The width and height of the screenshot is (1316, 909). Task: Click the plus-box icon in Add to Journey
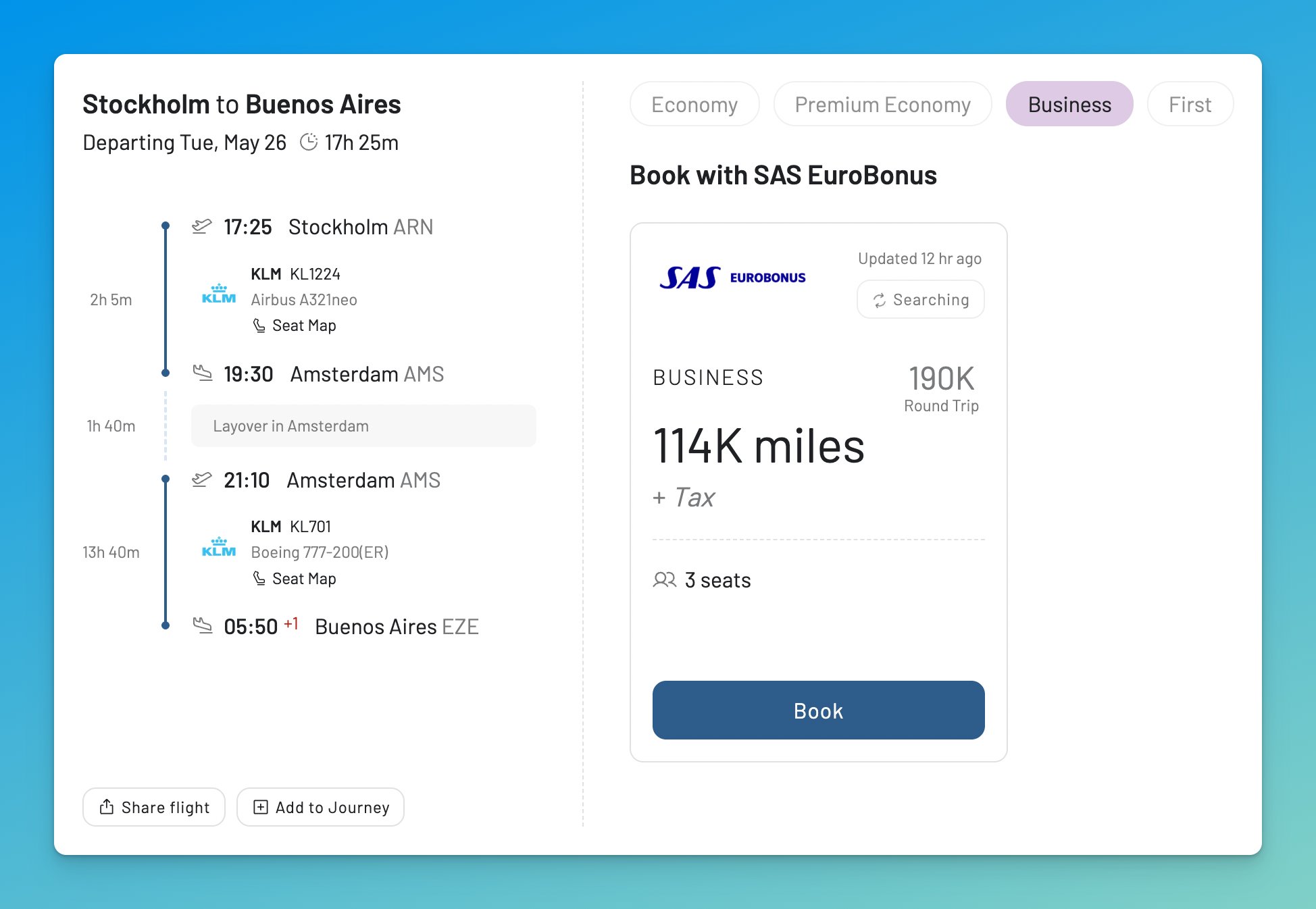point(261,807)
